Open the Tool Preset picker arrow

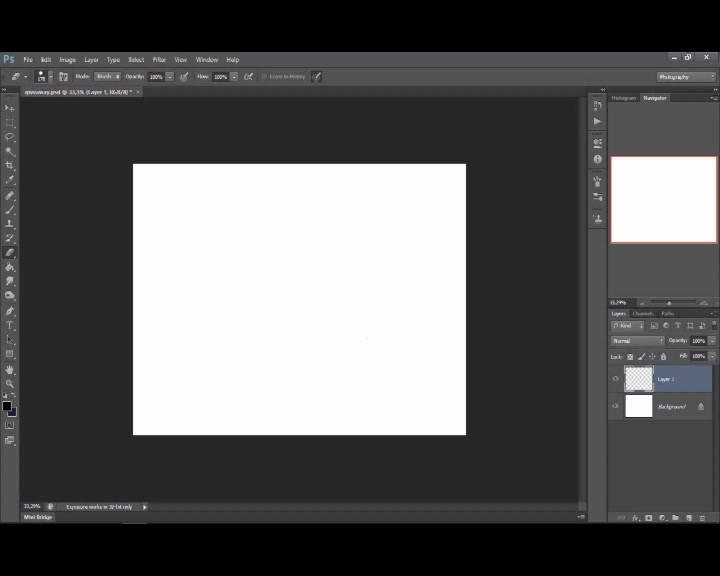click(25, 77)
